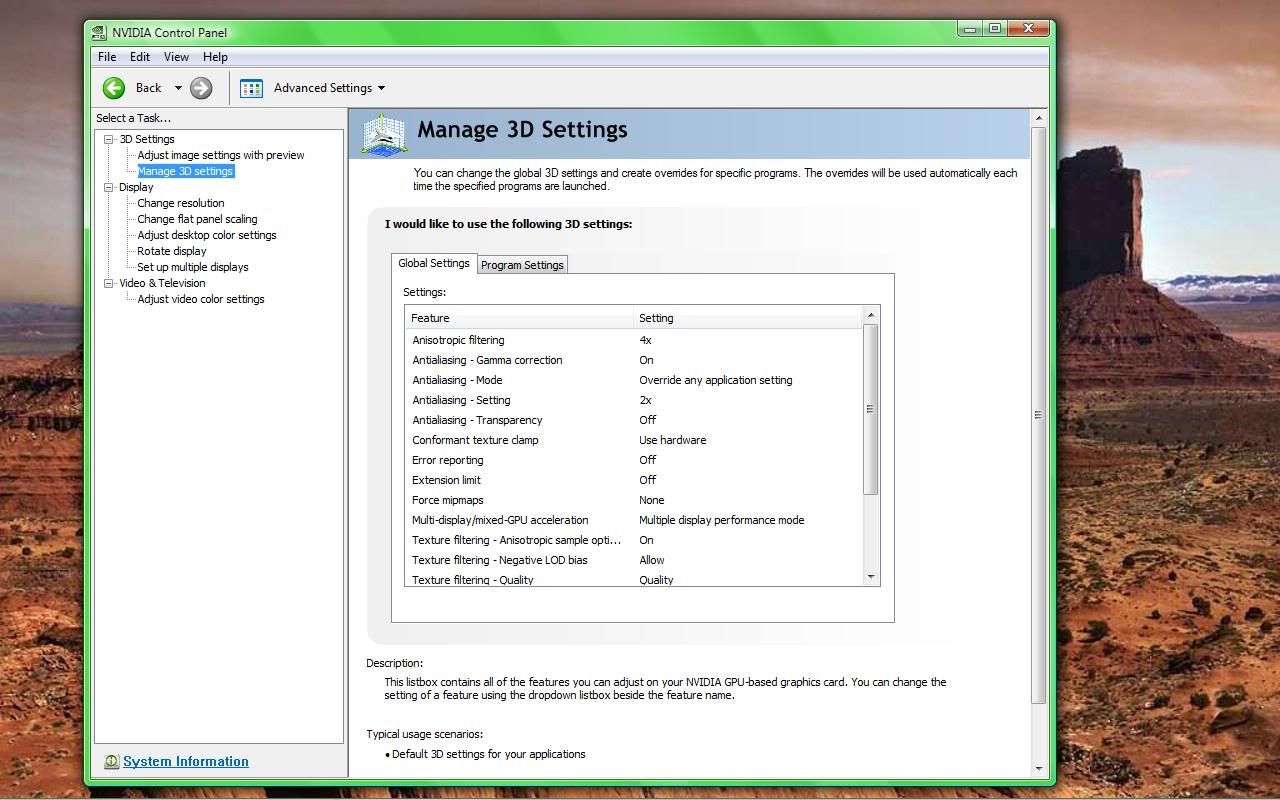Select Rotate display task
The height and width of the screenshot is (800, 1280).
(x=172, y=251)
